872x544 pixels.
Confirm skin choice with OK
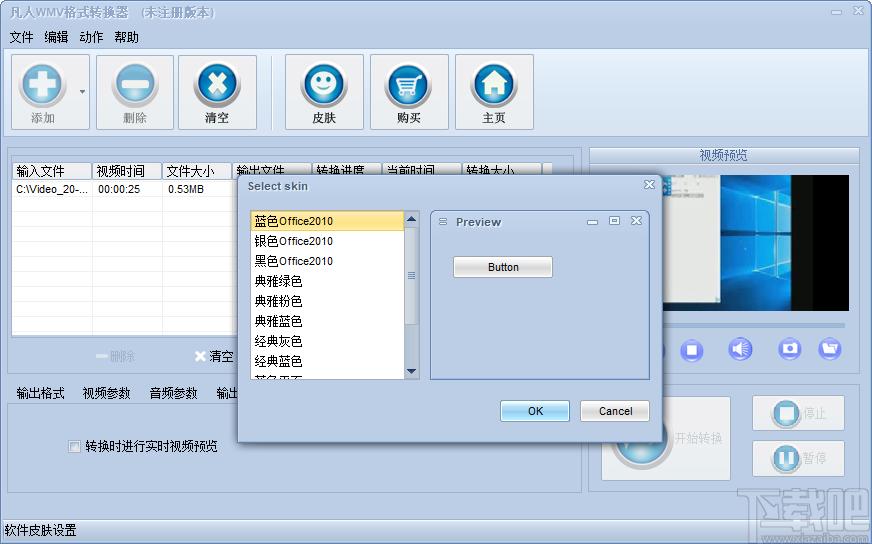click(535, 411)
